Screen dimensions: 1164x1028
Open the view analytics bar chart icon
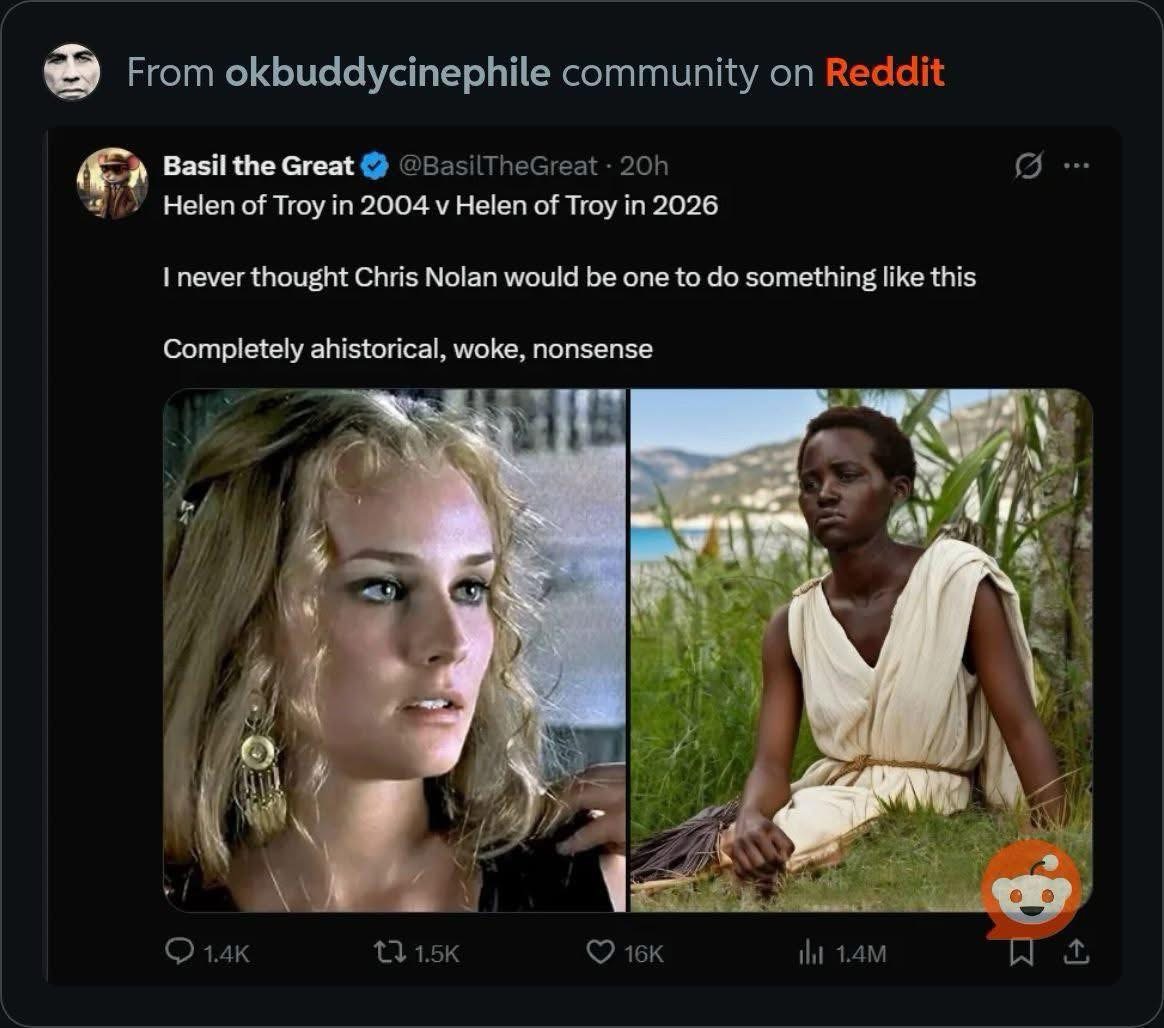point(811,952)
